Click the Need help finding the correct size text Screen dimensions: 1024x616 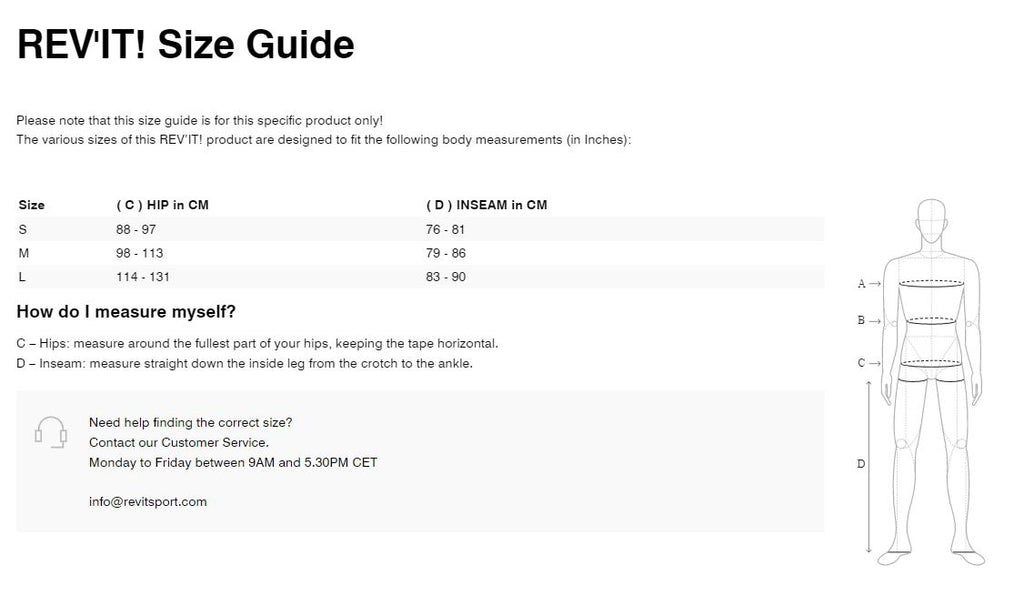(x=190, y=423)
